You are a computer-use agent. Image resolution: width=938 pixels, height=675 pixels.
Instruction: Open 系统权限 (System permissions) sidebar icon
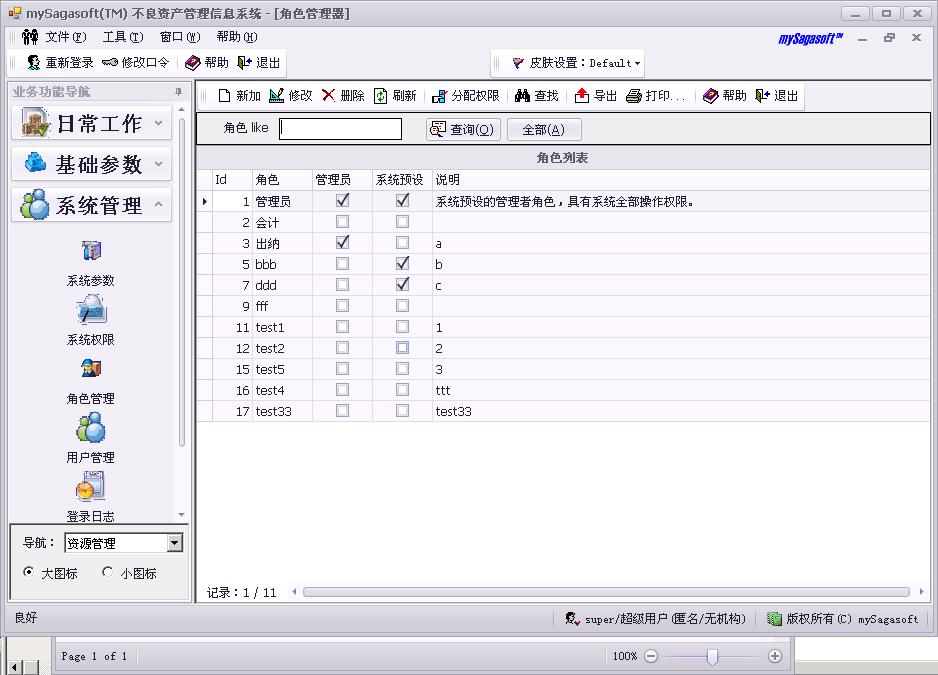tap(91, 311)
